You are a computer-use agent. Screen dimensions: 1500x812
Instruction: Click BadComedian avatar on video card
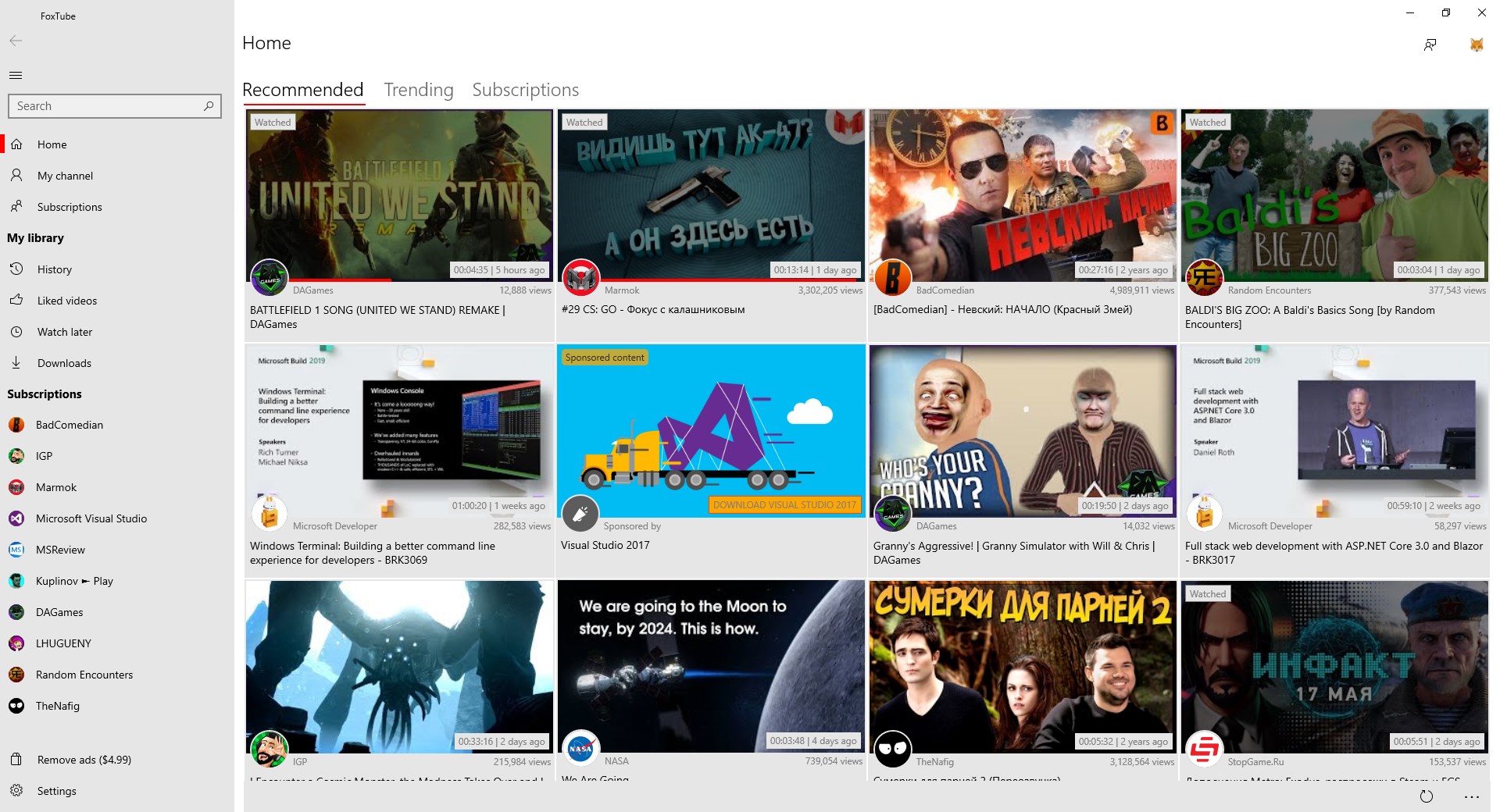893,278
